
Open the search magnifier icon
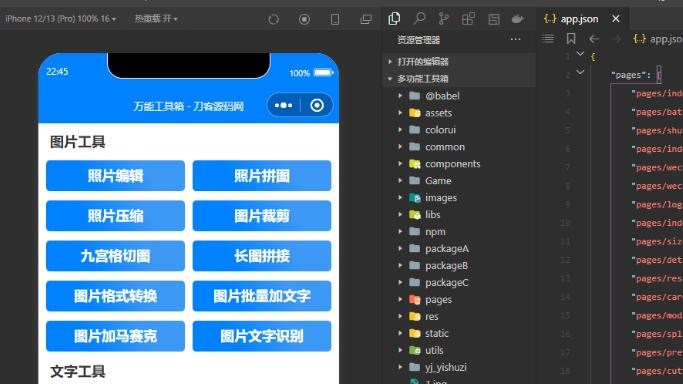click(x=419, y=18)
